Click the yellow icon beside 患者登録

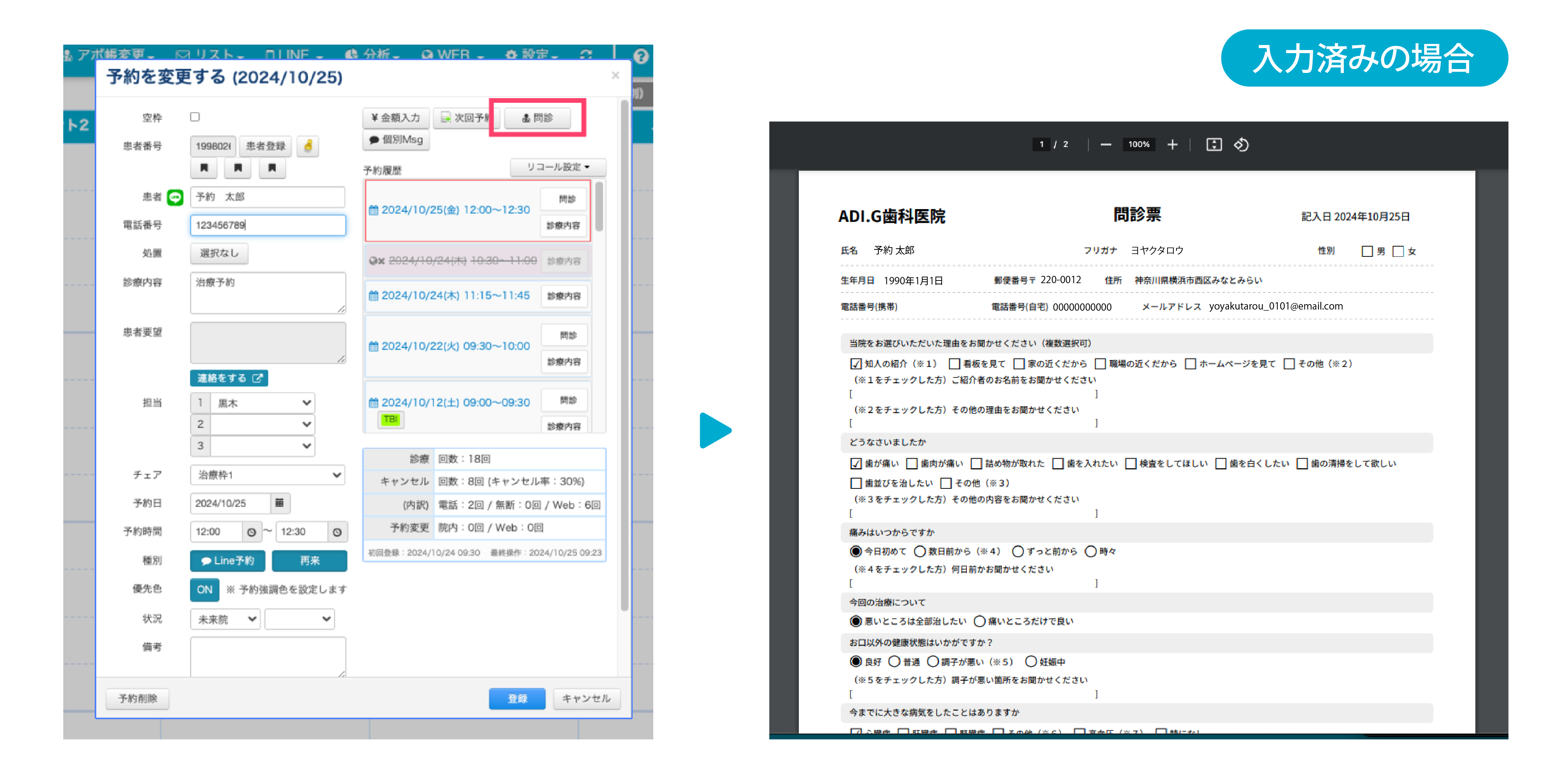308,146
